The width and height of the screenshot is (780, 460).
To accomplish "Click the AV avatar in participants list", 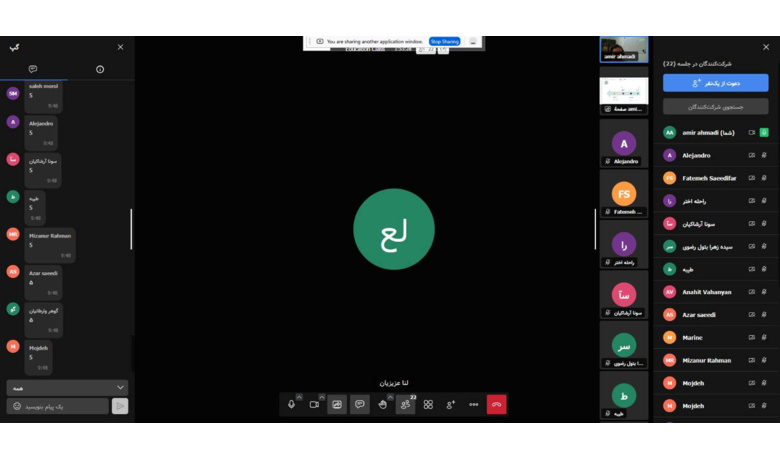I will (x=670, y=292).
